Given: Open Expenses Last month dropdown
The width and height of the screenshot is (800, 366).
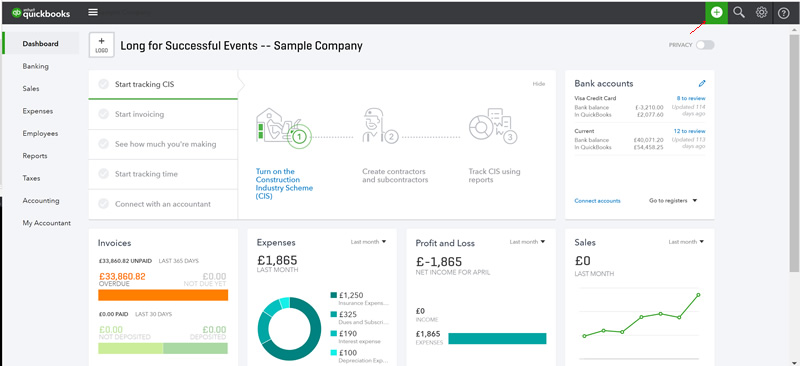Looking at the screenshot, I should 368,241.
